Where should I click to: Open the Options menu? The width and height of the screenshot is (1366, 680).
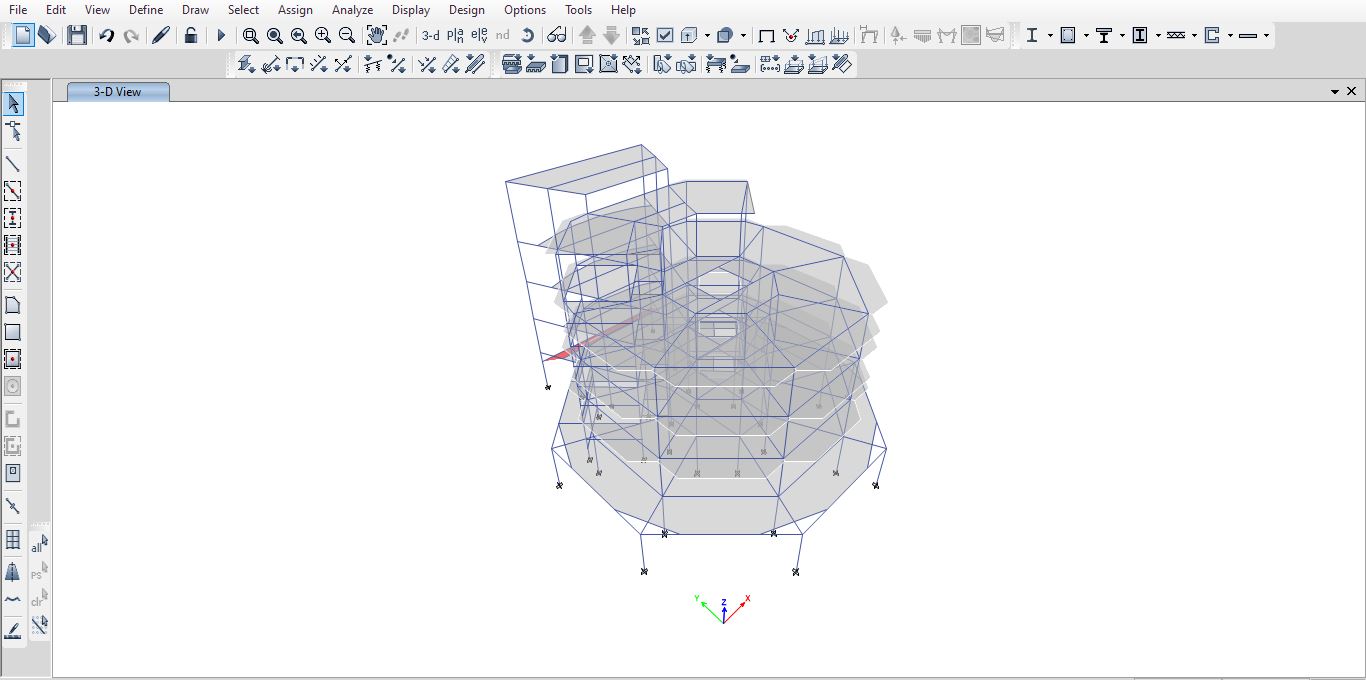[525, 10]
